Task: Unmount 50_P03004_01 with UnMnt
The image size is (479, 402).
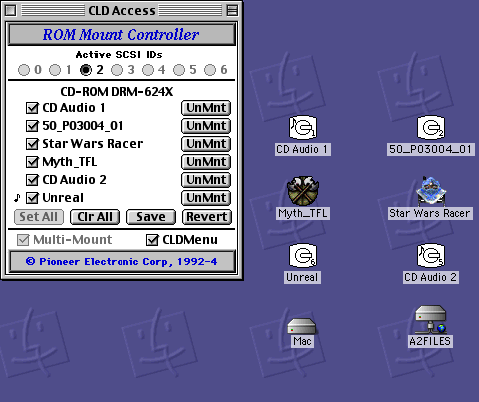Action: pos(206,126)
